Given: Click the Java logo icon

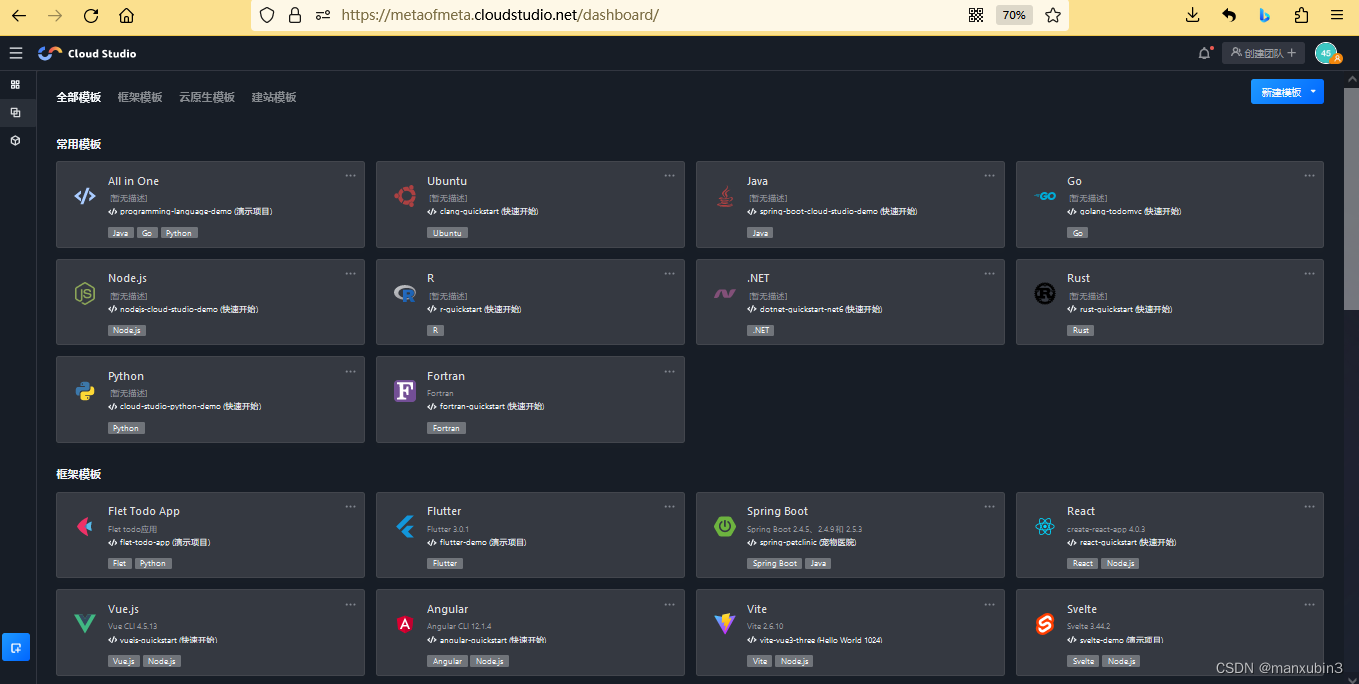Looking at the screenshot, I should tap(725, 196).
